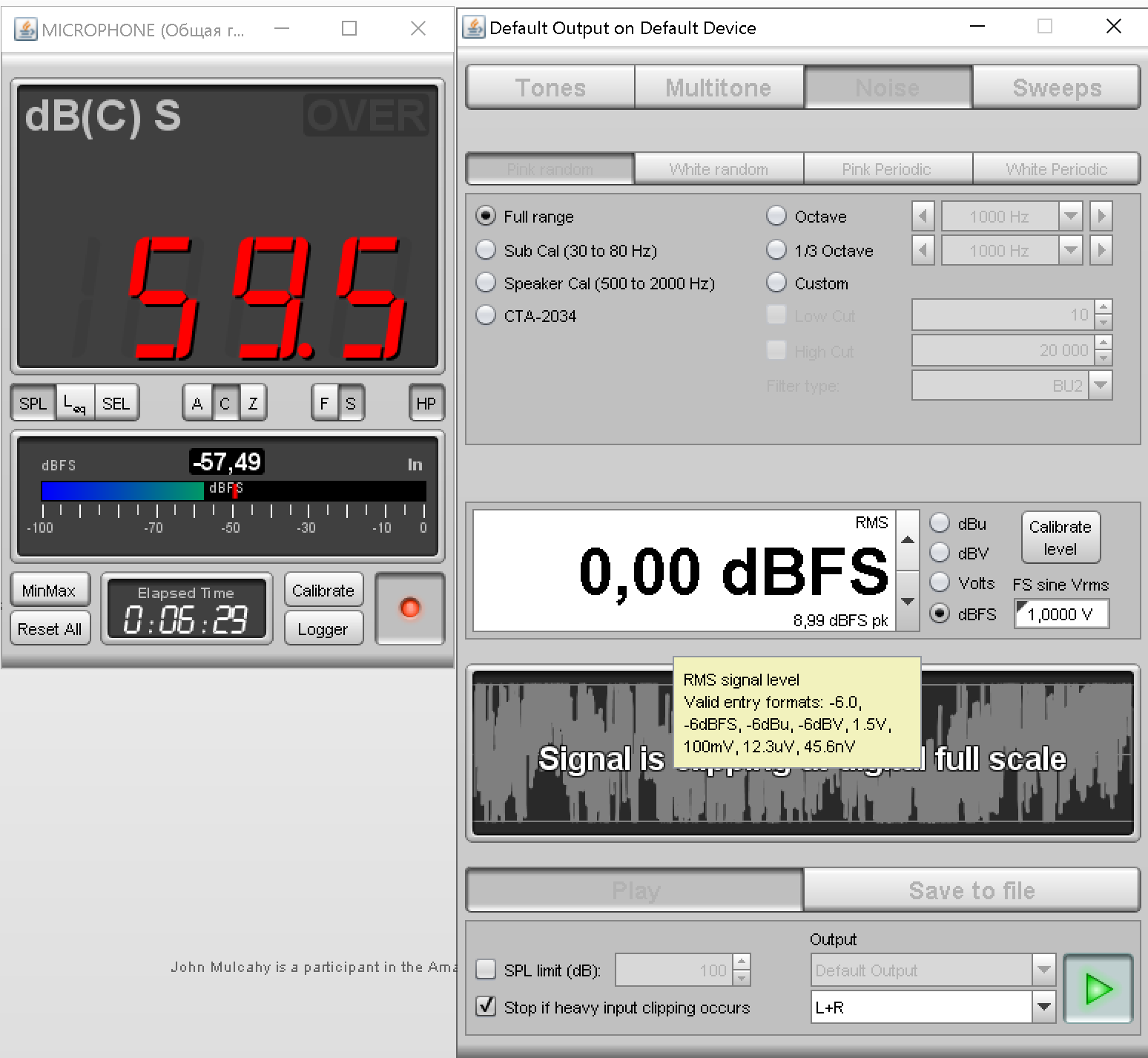Select A weighting on the SPL meter
The height and width of the screenshot is (1058, 1148).
point(197,404)
